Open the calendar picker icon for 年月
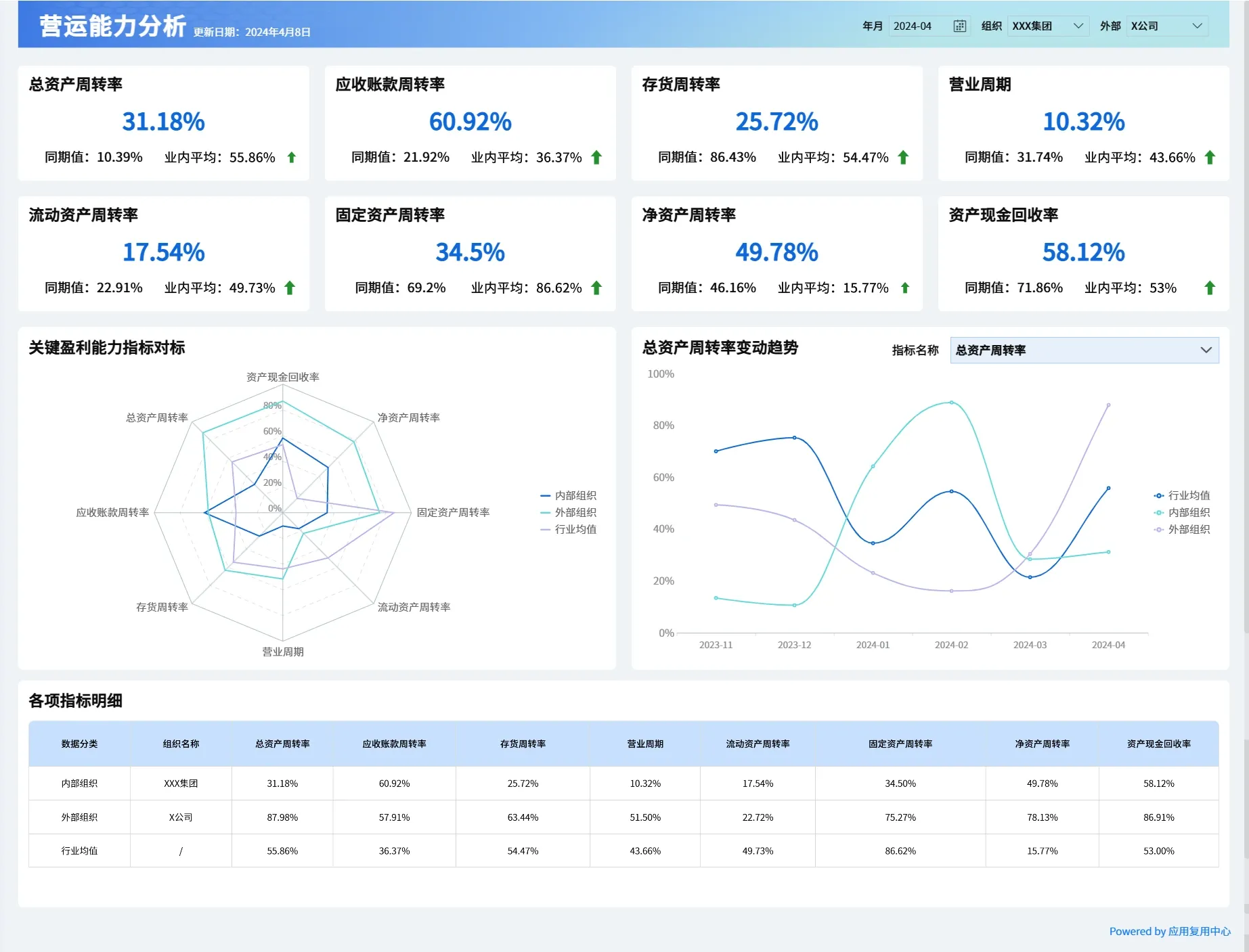Viewport: 1249px width, 952px height. click(x=959, y=26)
